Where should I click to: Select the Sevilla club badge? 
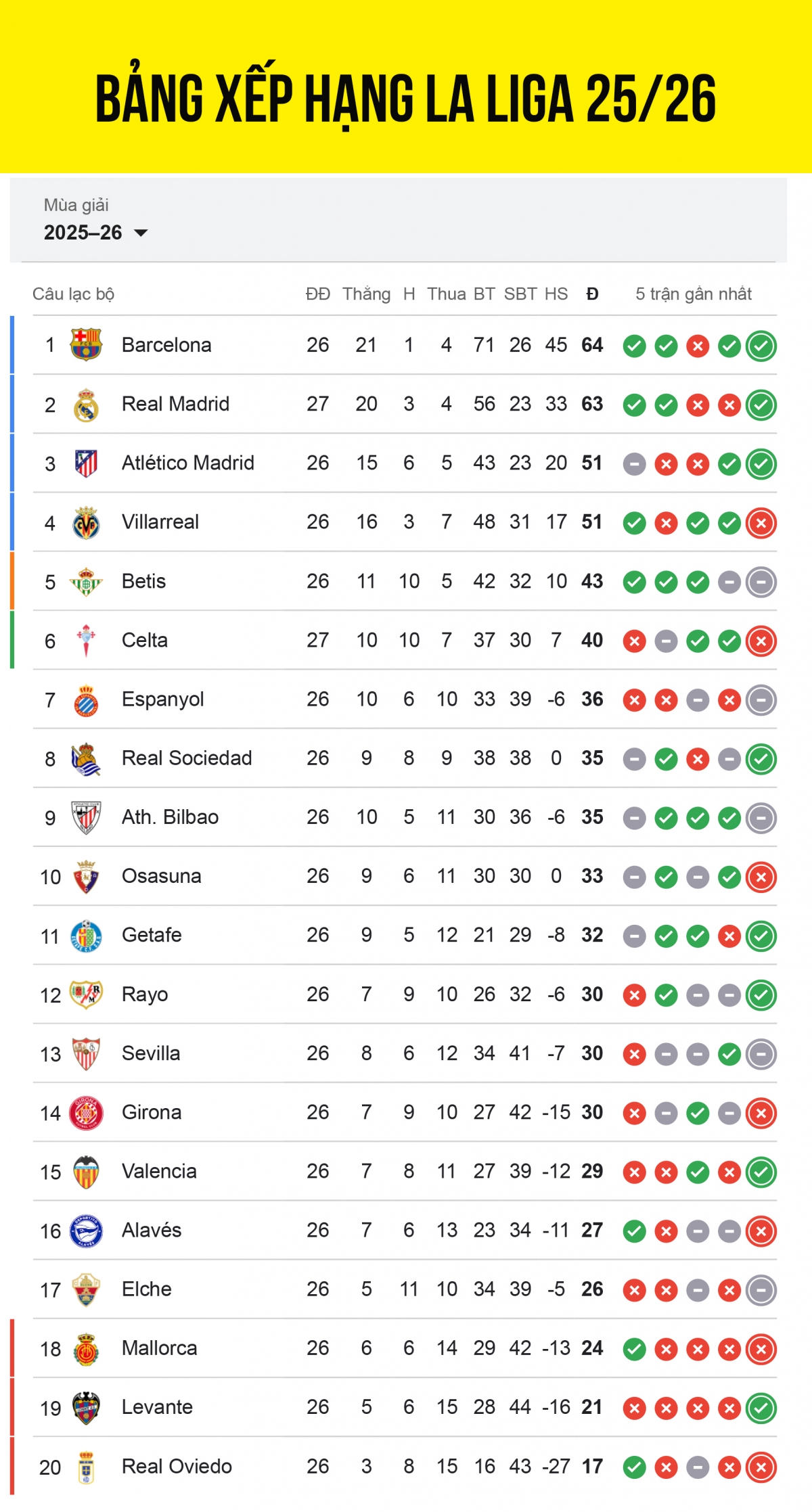[x=87, y=1053]
